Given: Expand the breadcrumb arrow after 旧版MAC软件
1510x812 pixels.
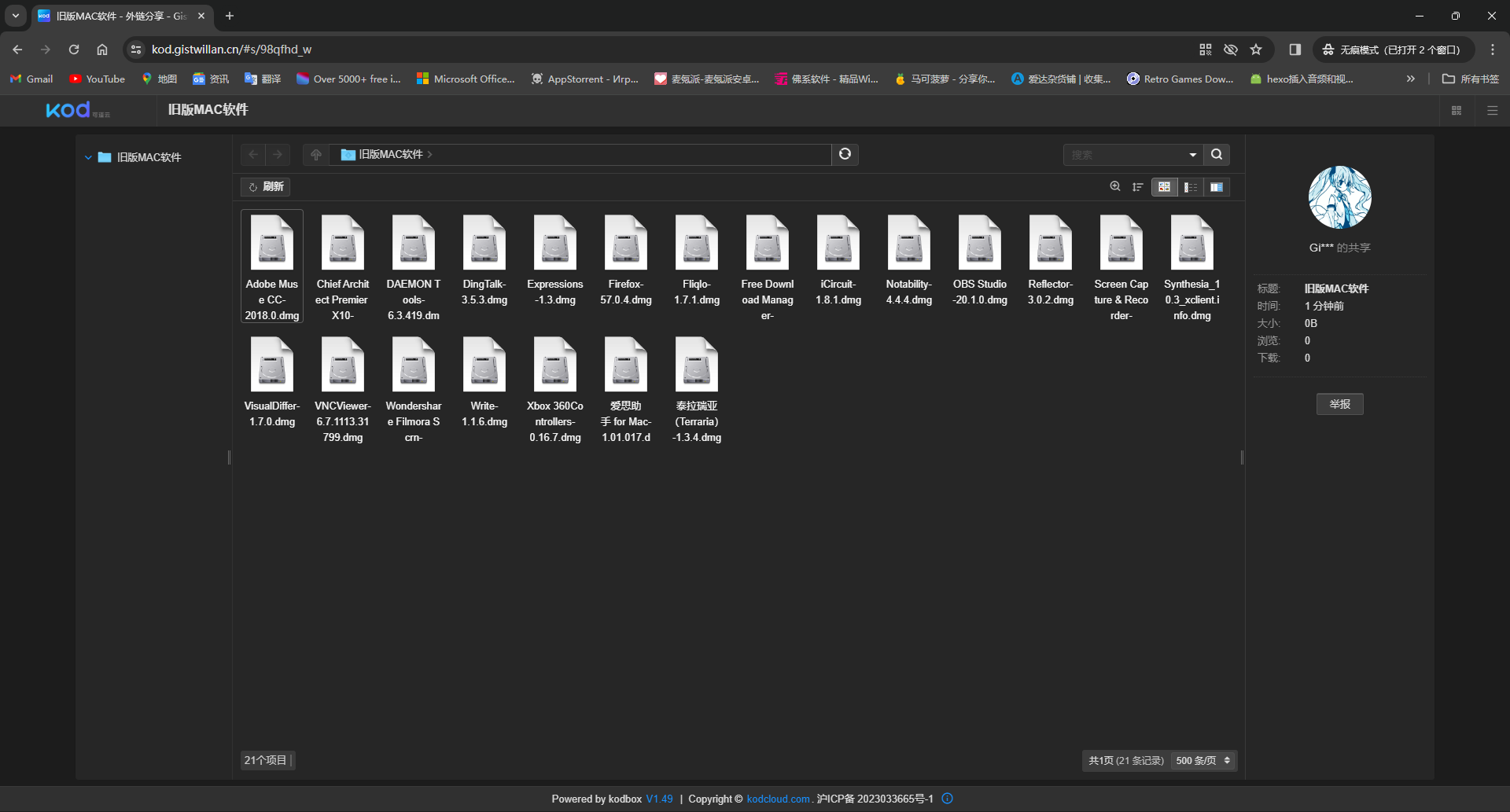Looking at the screenshot, I should click(430, 154).
